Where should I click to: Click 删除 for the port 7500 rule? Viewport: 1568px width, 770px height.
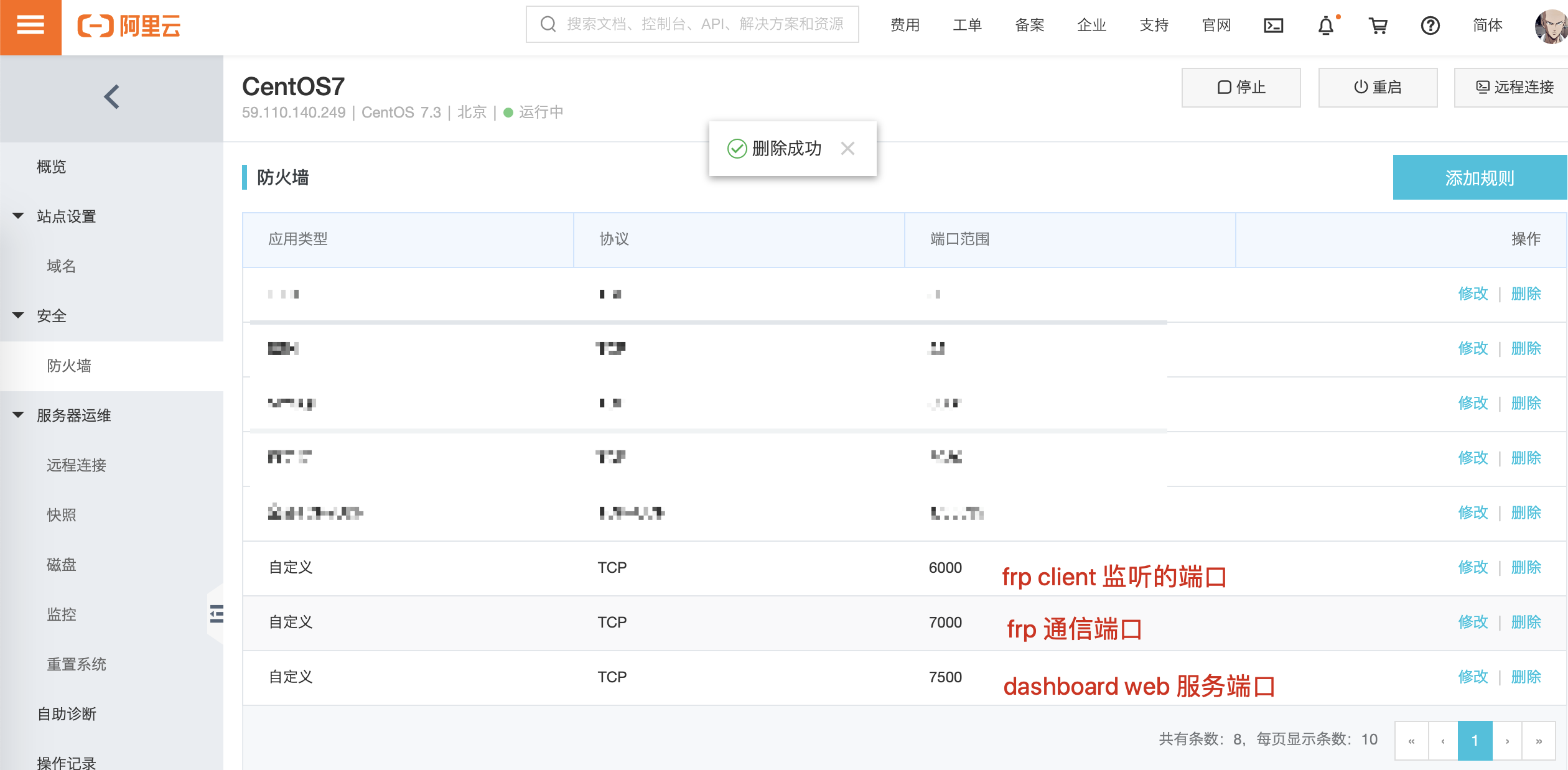1526,677
